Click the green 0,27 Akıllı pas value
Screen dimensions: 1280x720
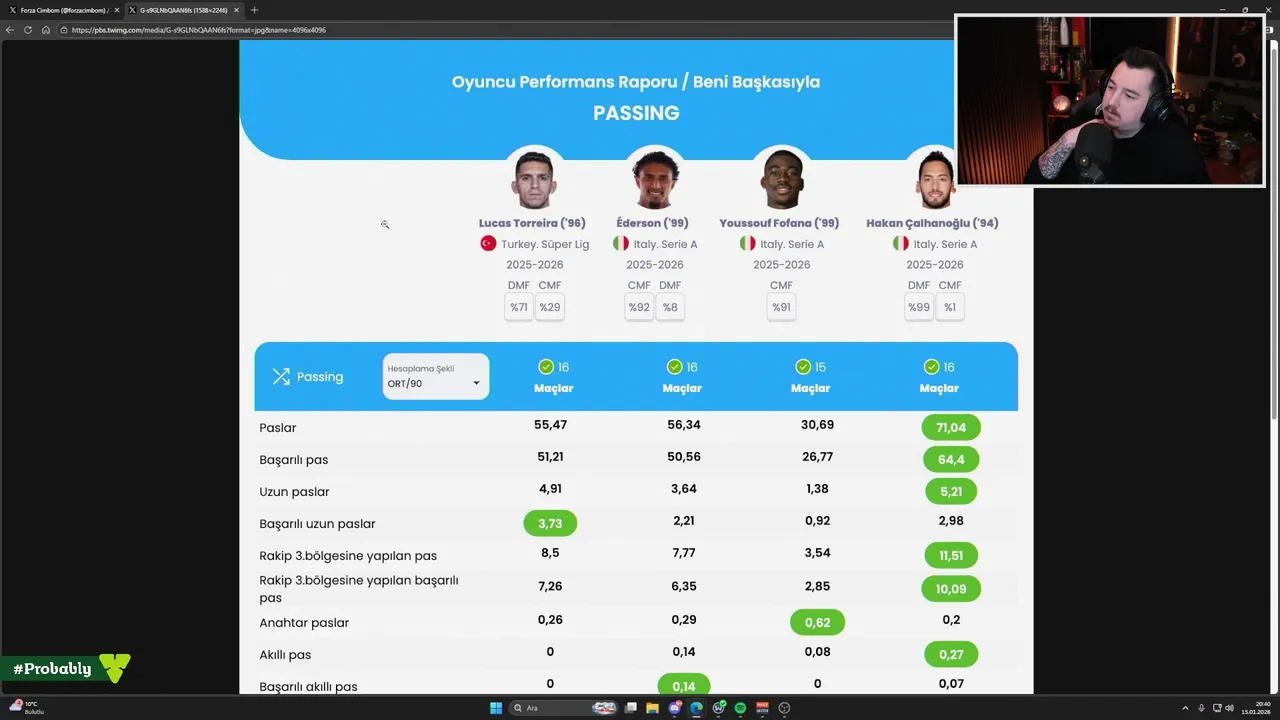(951, 655)
